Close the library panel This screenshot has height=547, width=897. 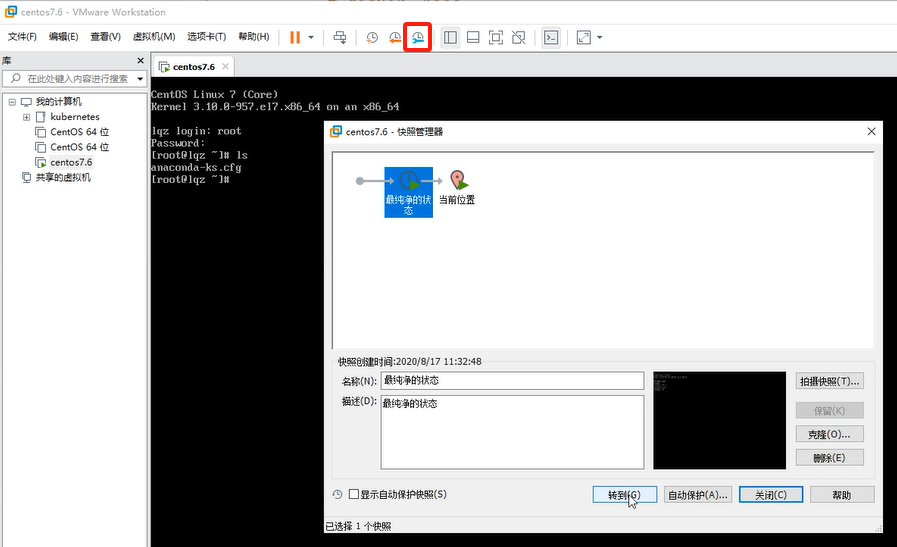[141, 61]
